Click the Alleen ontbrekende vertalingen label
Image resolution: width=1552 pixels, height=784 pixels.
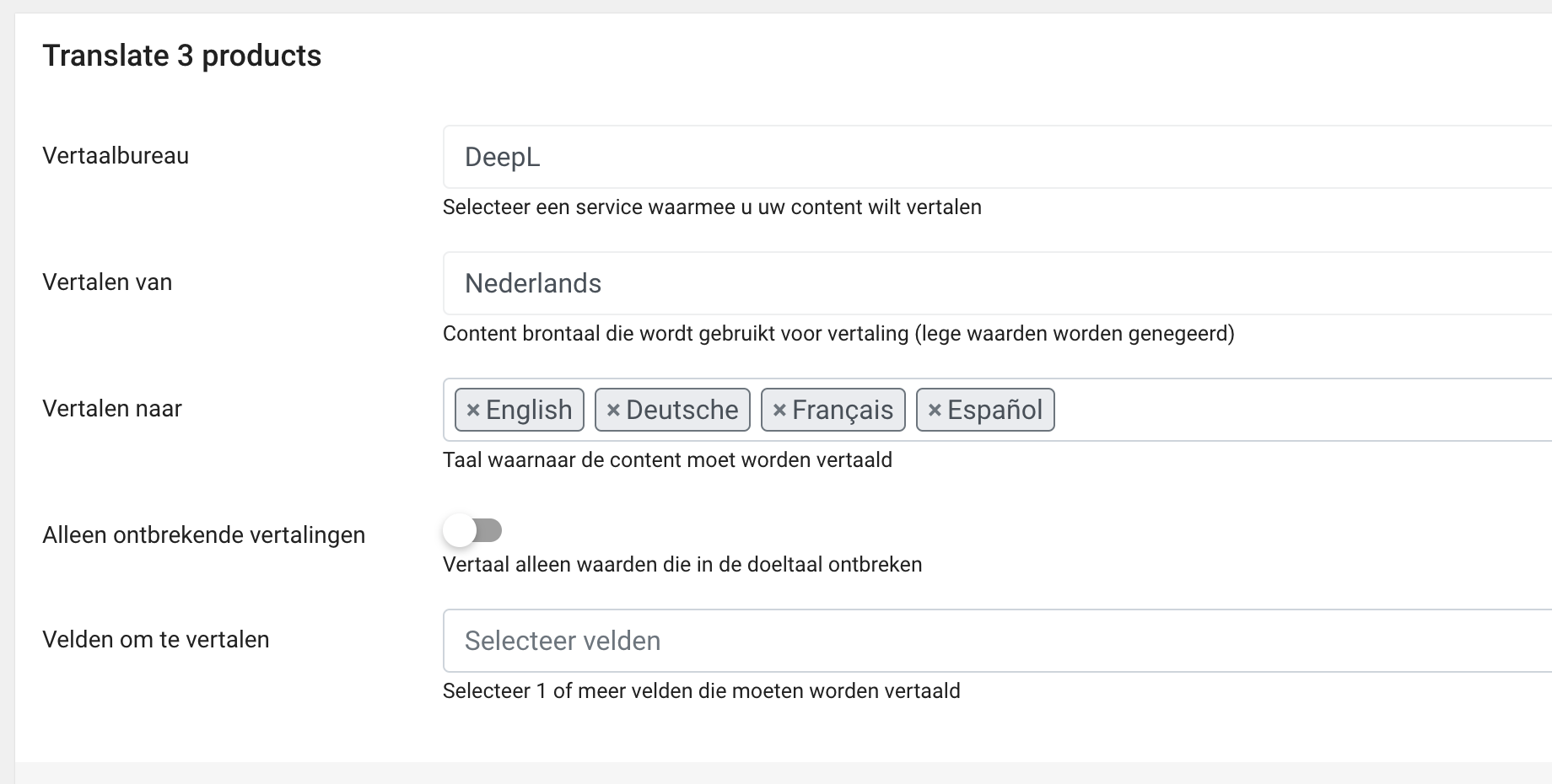click(x=203, y=535)
